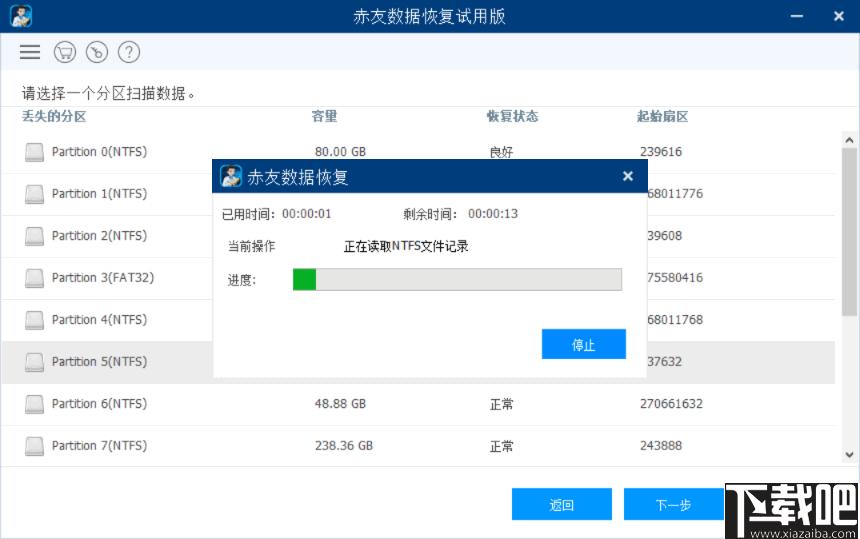The image size is (860, 539).
Task: Click the remaining time 00:00:13 value
Action: [x=493, y=214]
